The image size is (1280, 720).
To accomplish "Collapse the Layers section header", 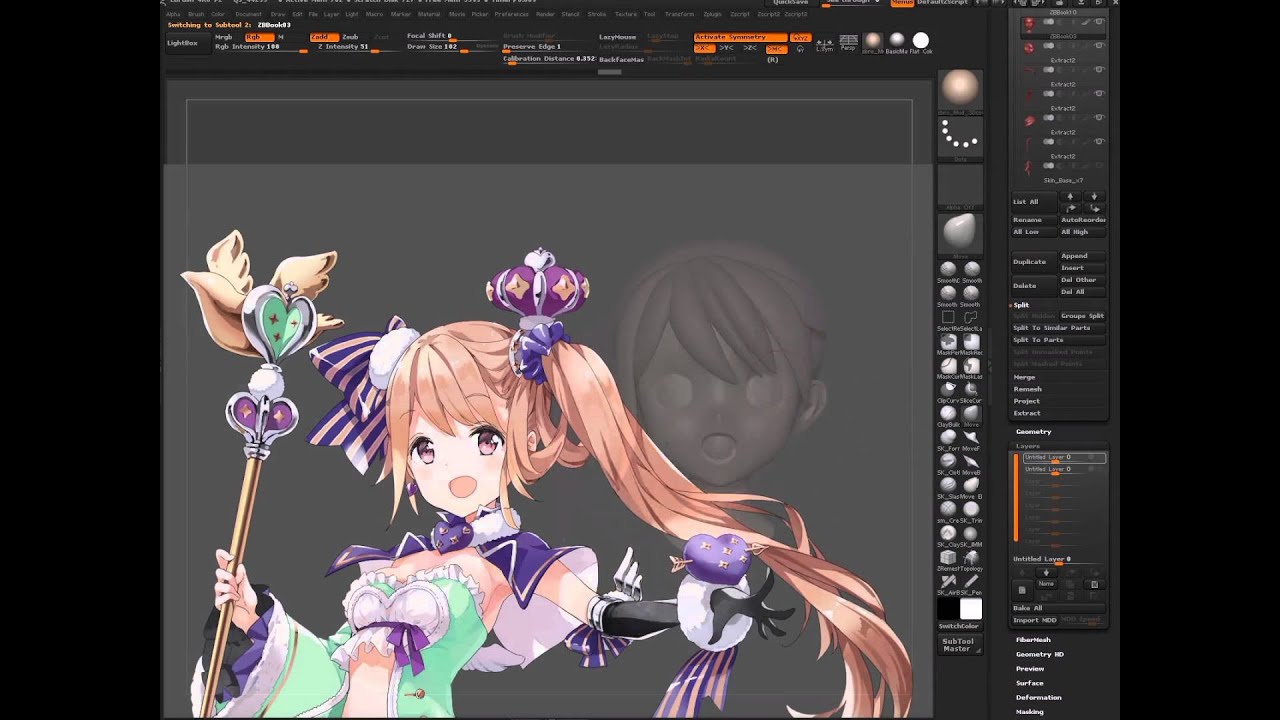I will pyautogui.click(x=1028, y=446).
